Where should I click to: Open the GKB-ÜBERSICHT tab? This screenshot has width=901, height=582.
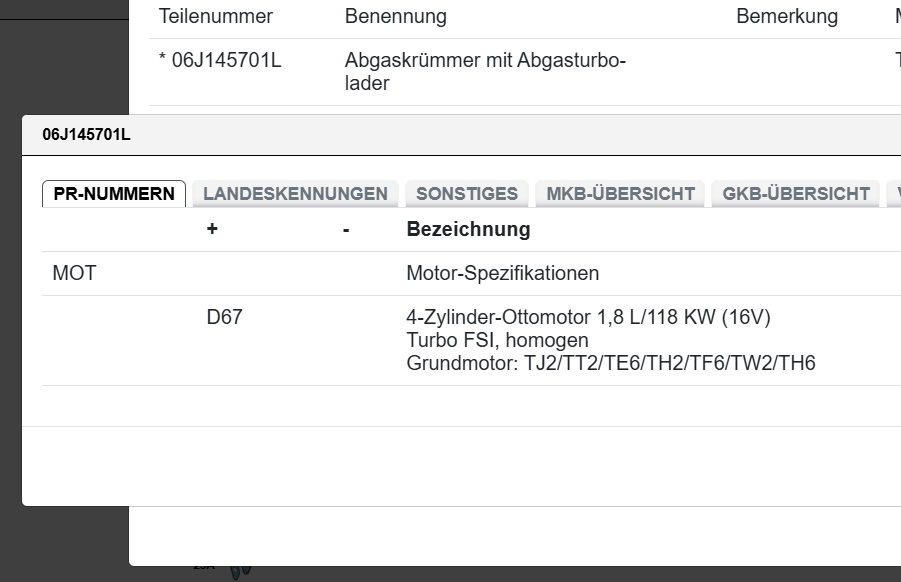pos(795,193)
